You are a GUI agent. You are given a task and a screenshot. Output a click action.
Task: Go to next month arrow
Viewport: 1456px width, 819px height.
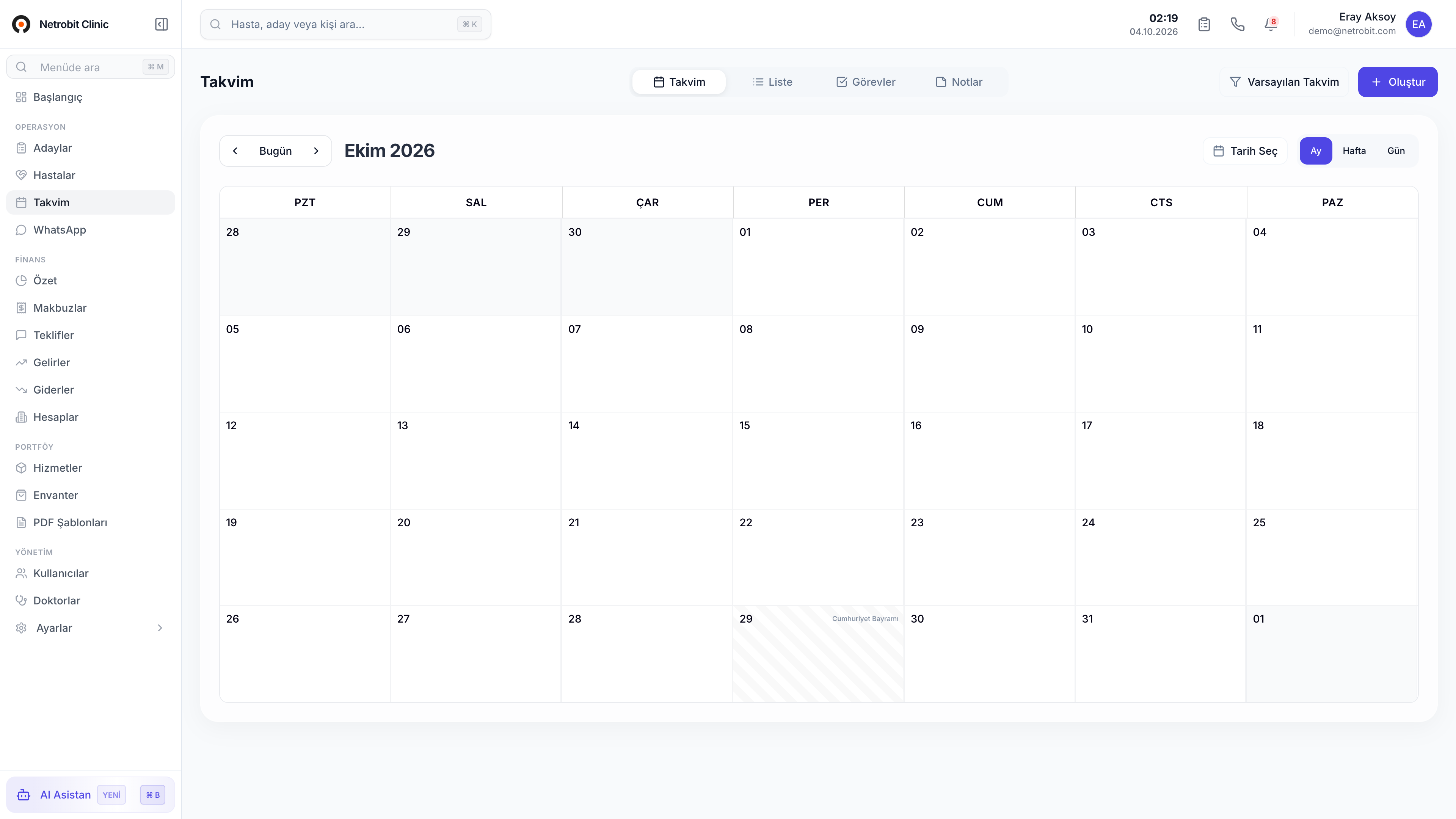[316, 151]
